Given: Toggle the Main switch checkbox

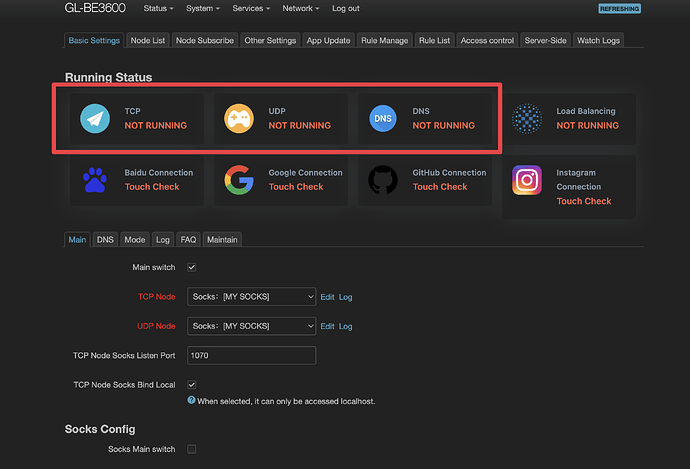Looking at the screenshot, I should pyautogui.click(x=192, y=268).
